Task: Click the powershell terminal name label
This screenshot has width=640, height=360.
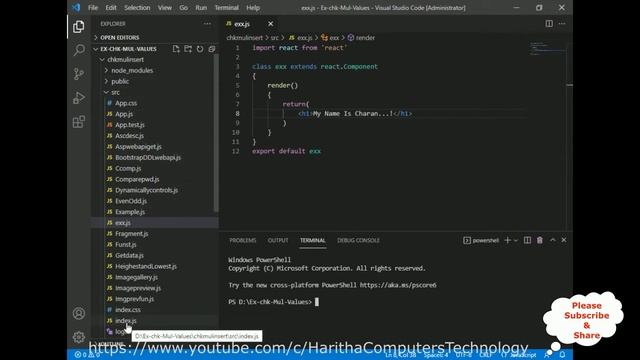Action: (x=485, y=240)
